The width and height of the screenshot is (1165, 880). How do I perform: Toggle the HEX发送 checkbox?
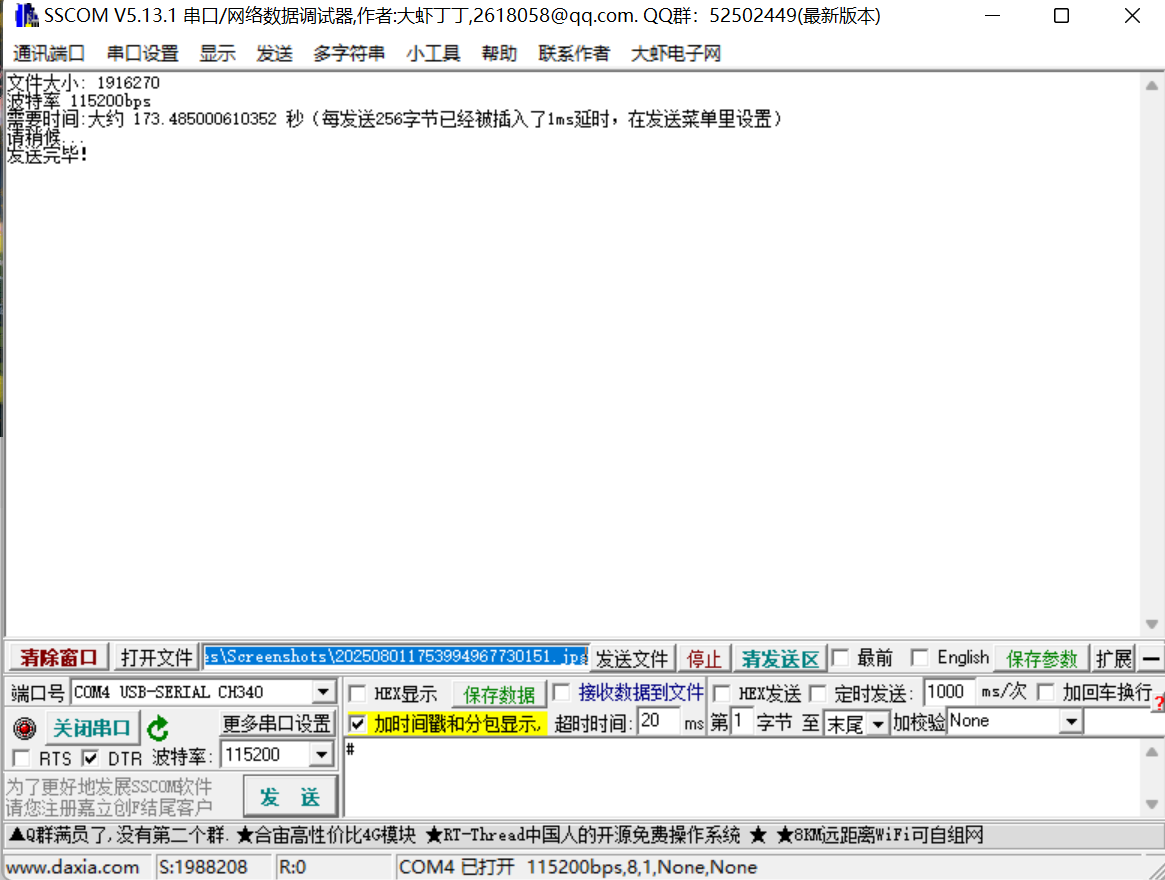click(x=721, y=693)
